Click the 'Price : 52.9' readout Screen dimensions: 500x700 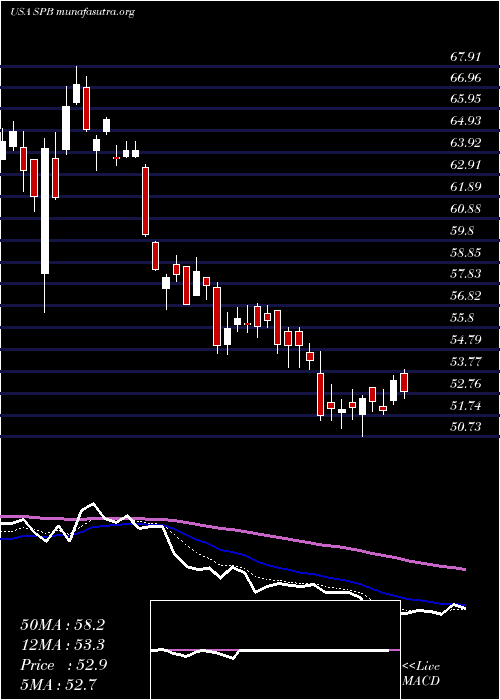click(63, 665)
